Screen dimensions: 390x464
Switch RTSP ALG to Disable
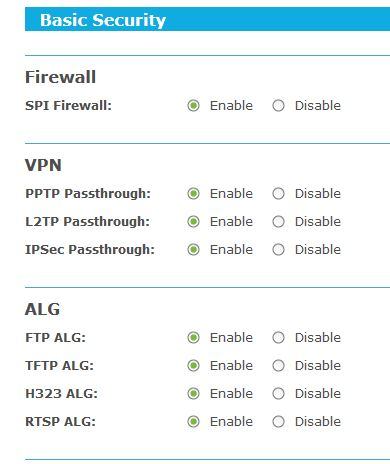point(278,422)
